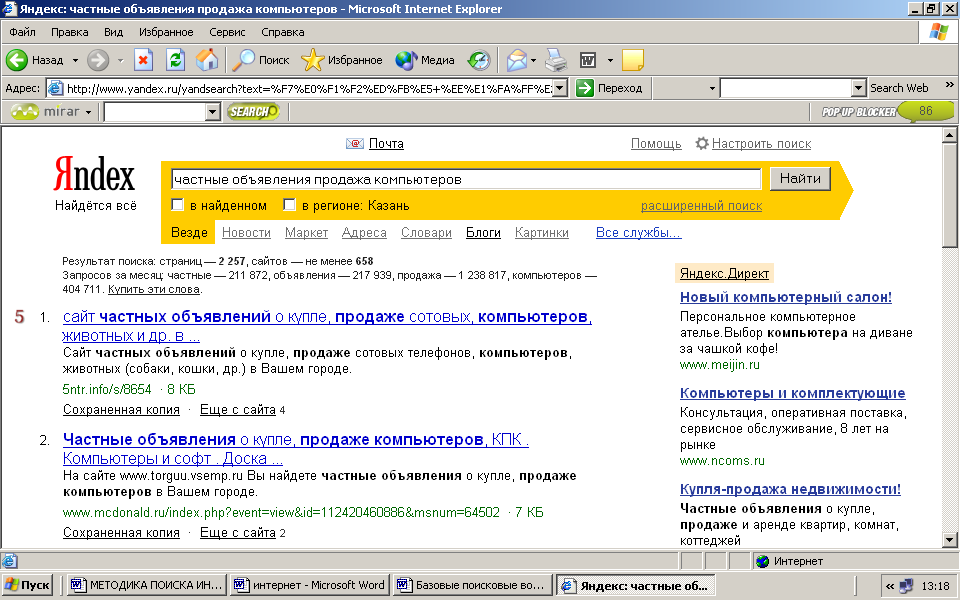The height and width of the screenshot is (600, 960).
Task: Switch to the Картинки search tab
Action: tap(542, 233)
